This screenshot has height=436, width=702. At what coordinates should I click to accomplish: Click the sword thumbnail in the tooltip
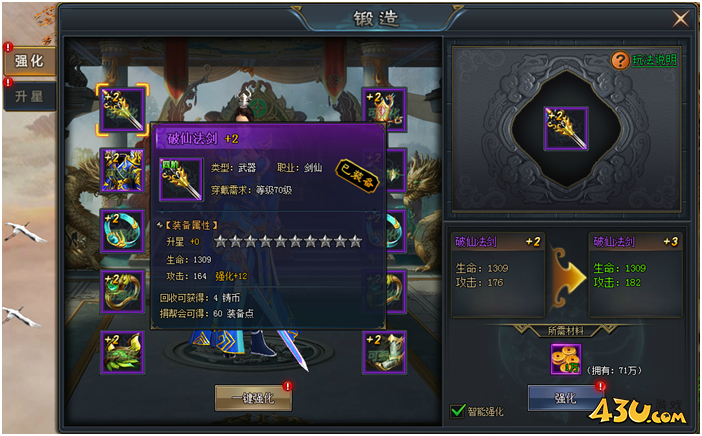[x=181, y=180]
